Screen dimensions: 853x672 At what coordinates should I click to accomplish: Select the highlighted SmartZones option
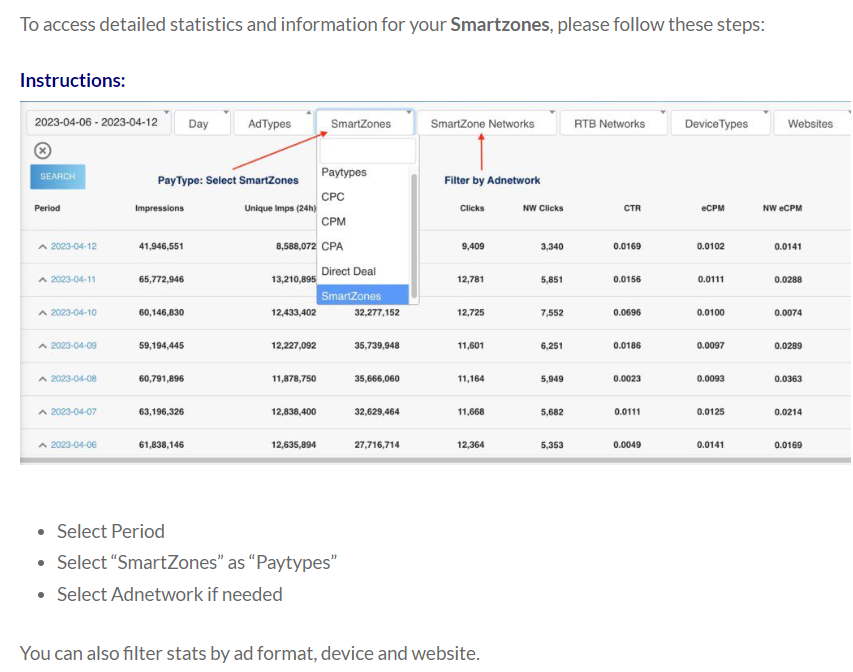pos(363,295)
